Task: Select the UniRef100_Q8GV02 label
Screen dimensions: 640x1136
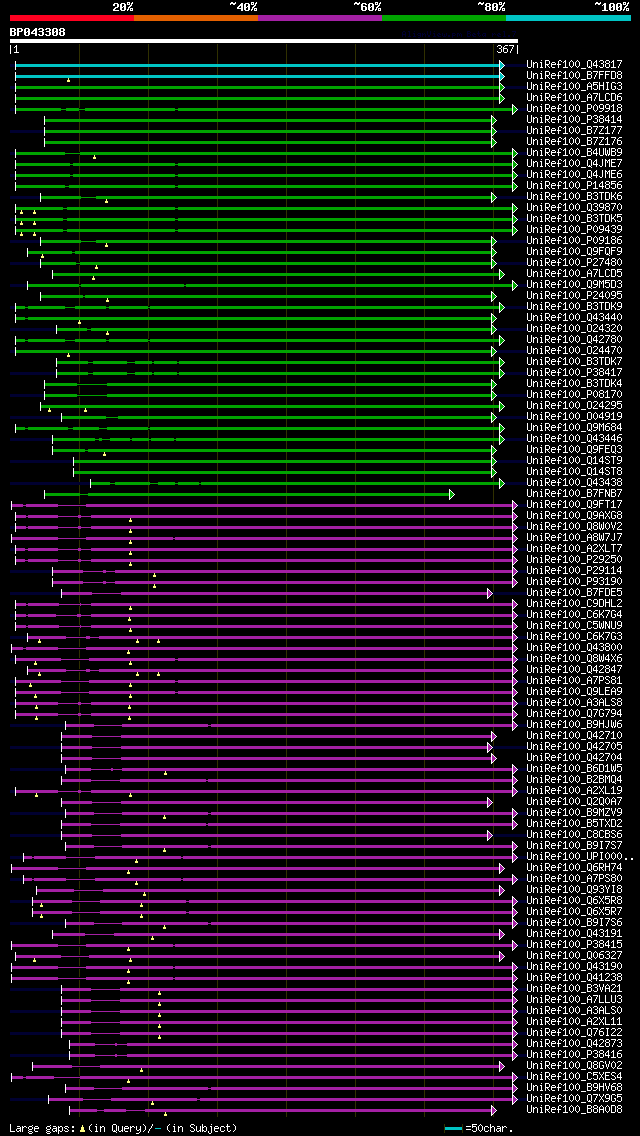Action: [x=574, y=1066]
